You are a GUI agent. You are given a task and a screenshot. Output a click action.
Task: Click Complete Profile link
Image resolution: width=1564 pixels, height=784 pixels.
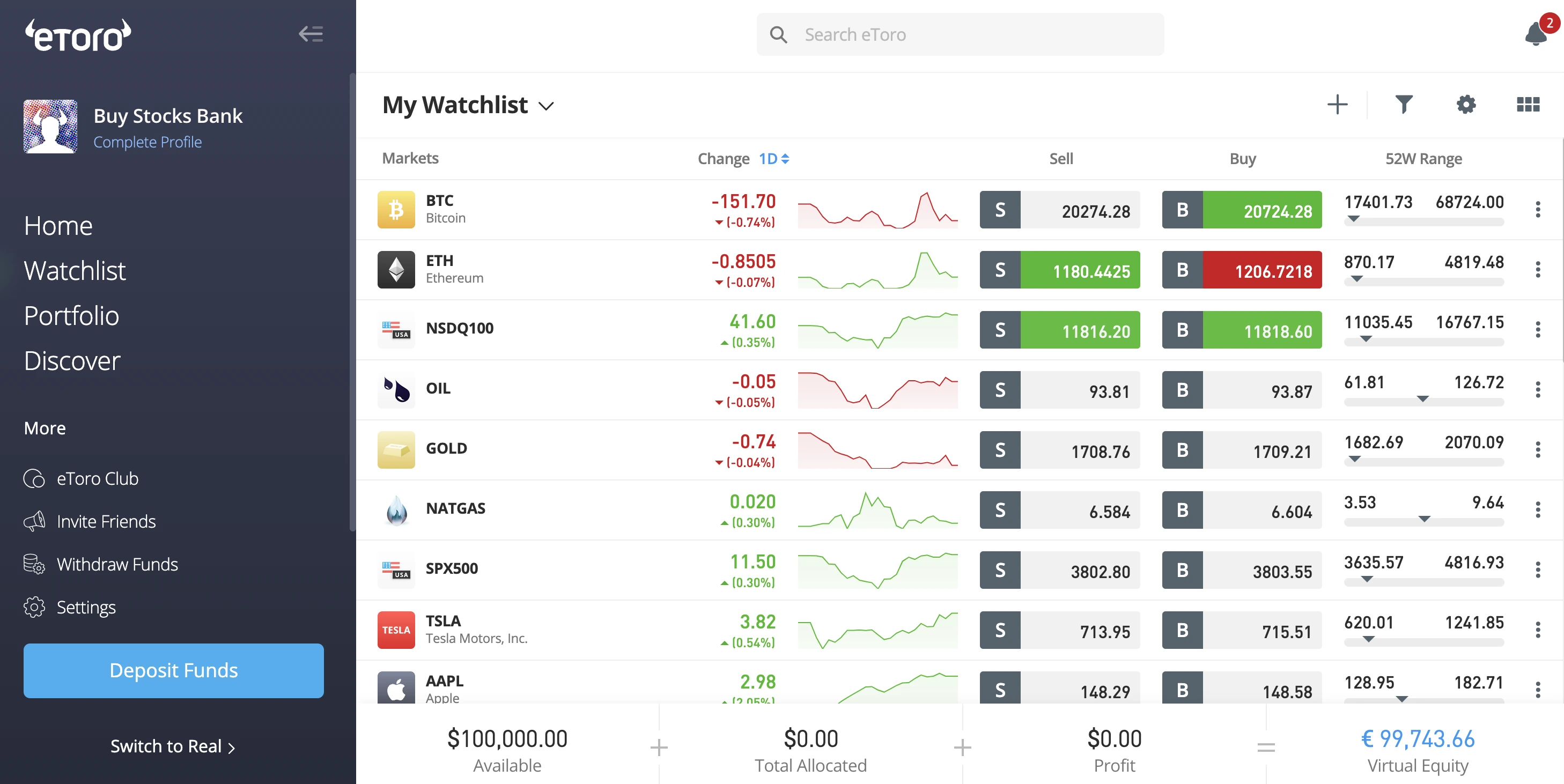147,142
